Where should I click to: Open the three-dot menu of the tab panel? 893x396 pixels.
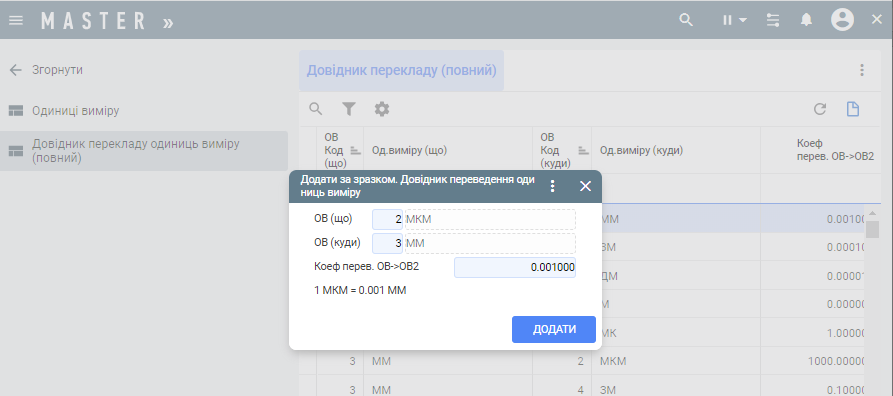(862, 71)
